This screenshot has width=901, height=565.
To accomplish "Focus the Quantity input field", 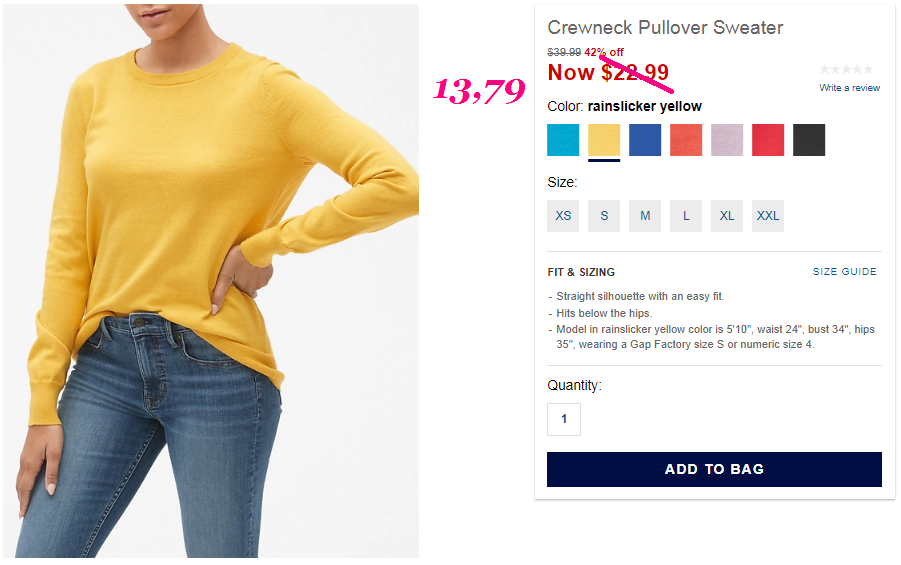I will point(564,419).
